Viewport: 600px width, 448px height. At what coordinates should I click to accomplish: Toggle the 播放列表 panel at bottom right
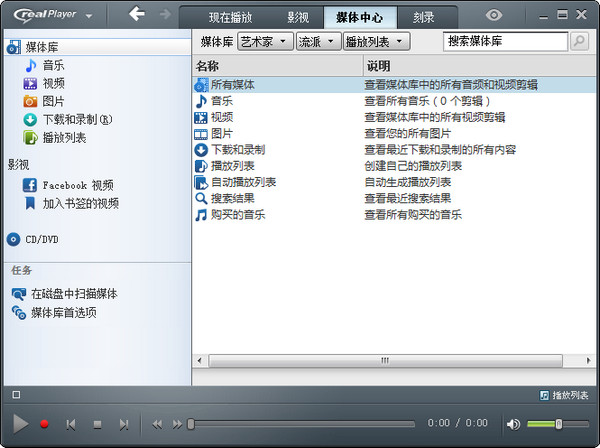coord(564,395)
